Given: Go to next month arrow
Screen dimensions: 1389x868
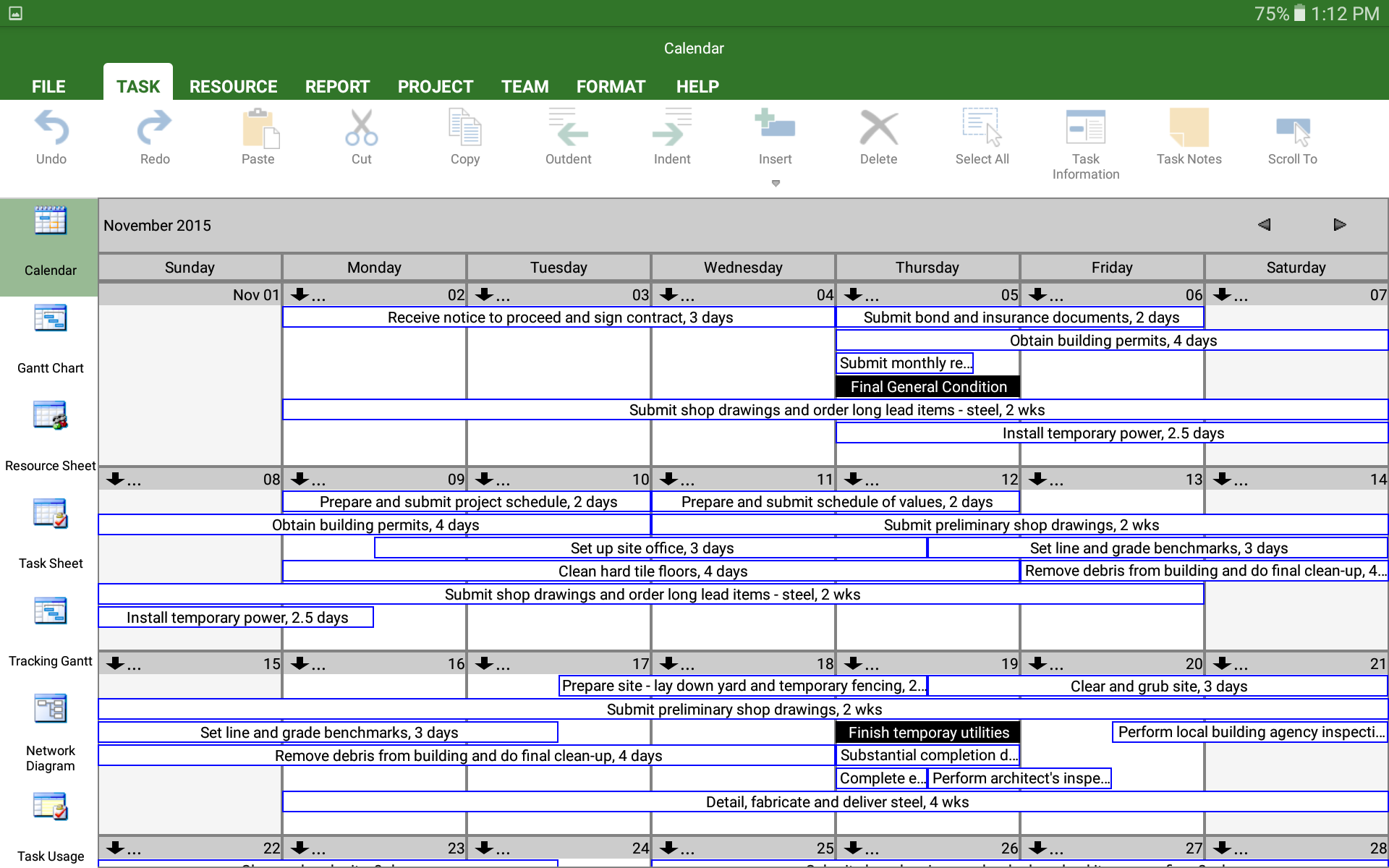Looking at the screenshot, I should pos(1339,225).
